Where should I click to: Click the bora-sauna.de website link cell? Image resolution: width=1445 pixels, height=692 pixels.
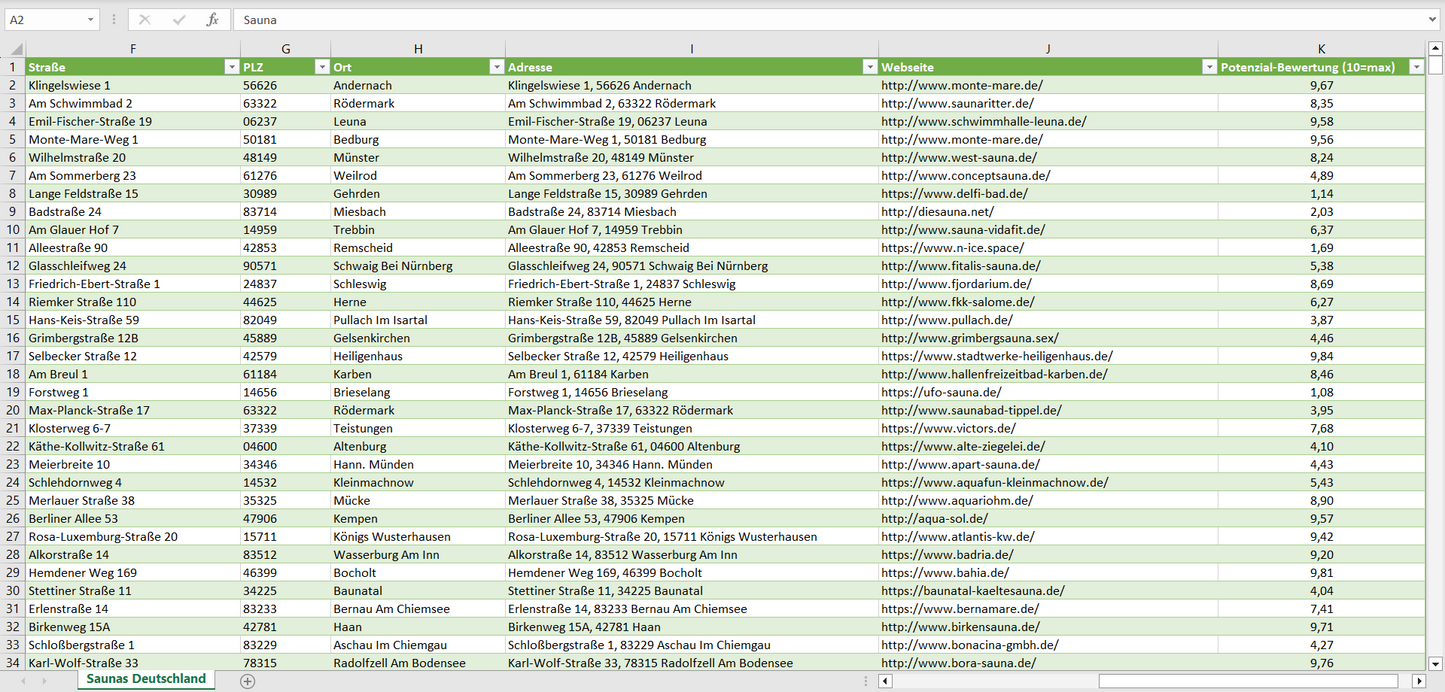click(958, 663)
